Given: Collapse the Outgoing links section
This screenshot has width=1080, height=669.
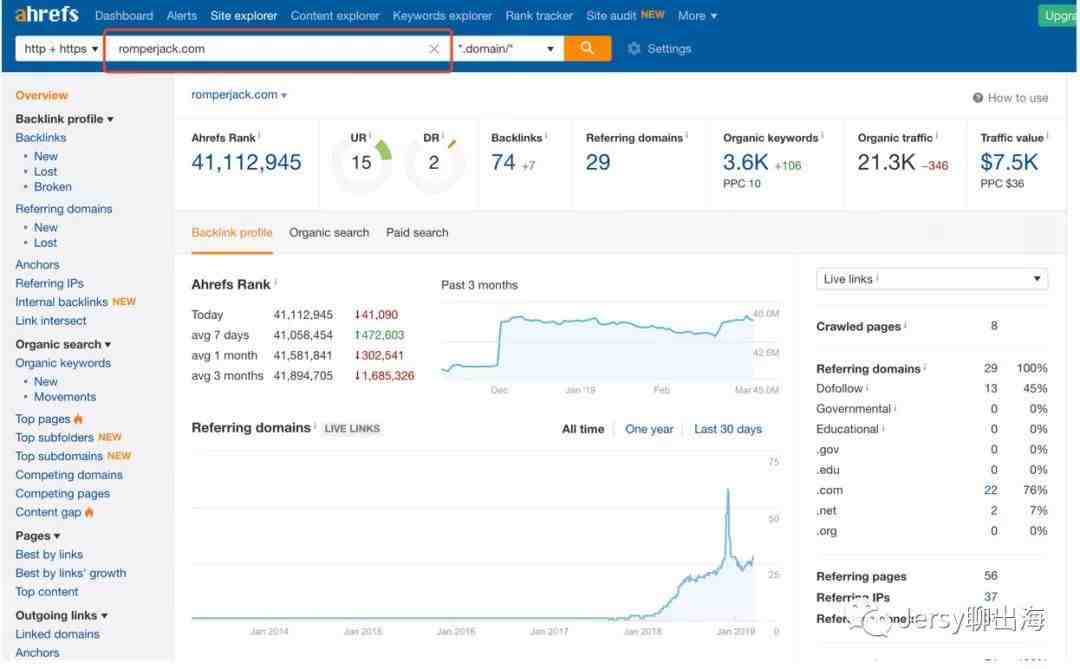Looking at the screenshot, I should pos(61,616).
